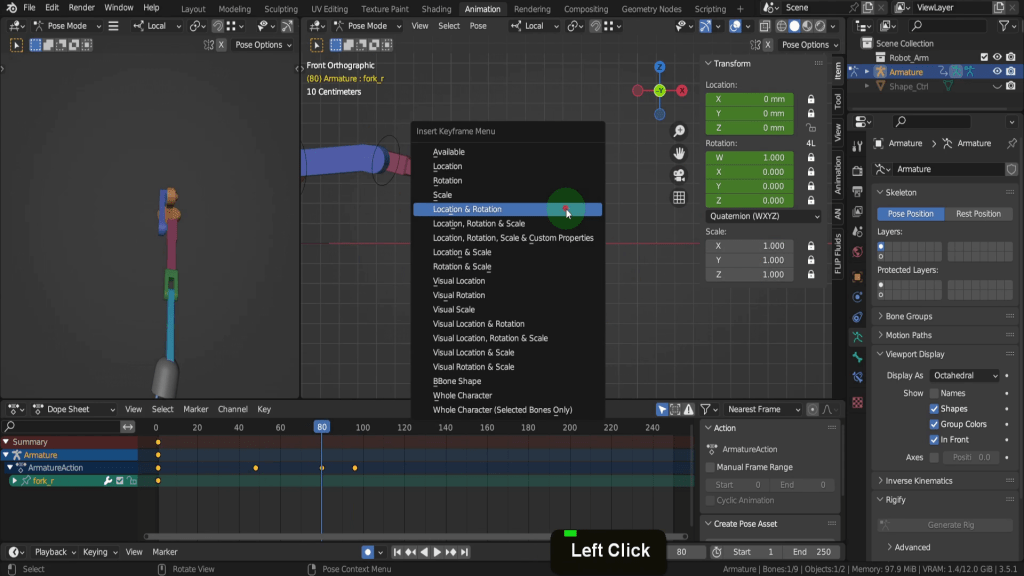
Task: Hide Armature in the outliner
Action: [x=997, y=72]
